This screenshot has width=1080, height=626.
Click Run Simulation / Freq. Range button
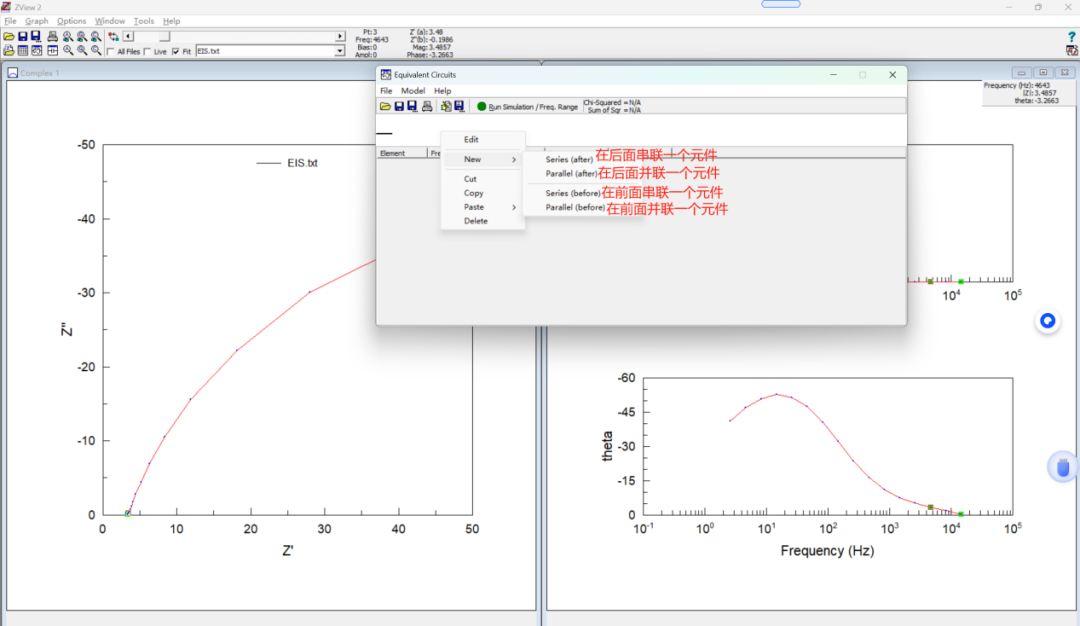point(527,107)
